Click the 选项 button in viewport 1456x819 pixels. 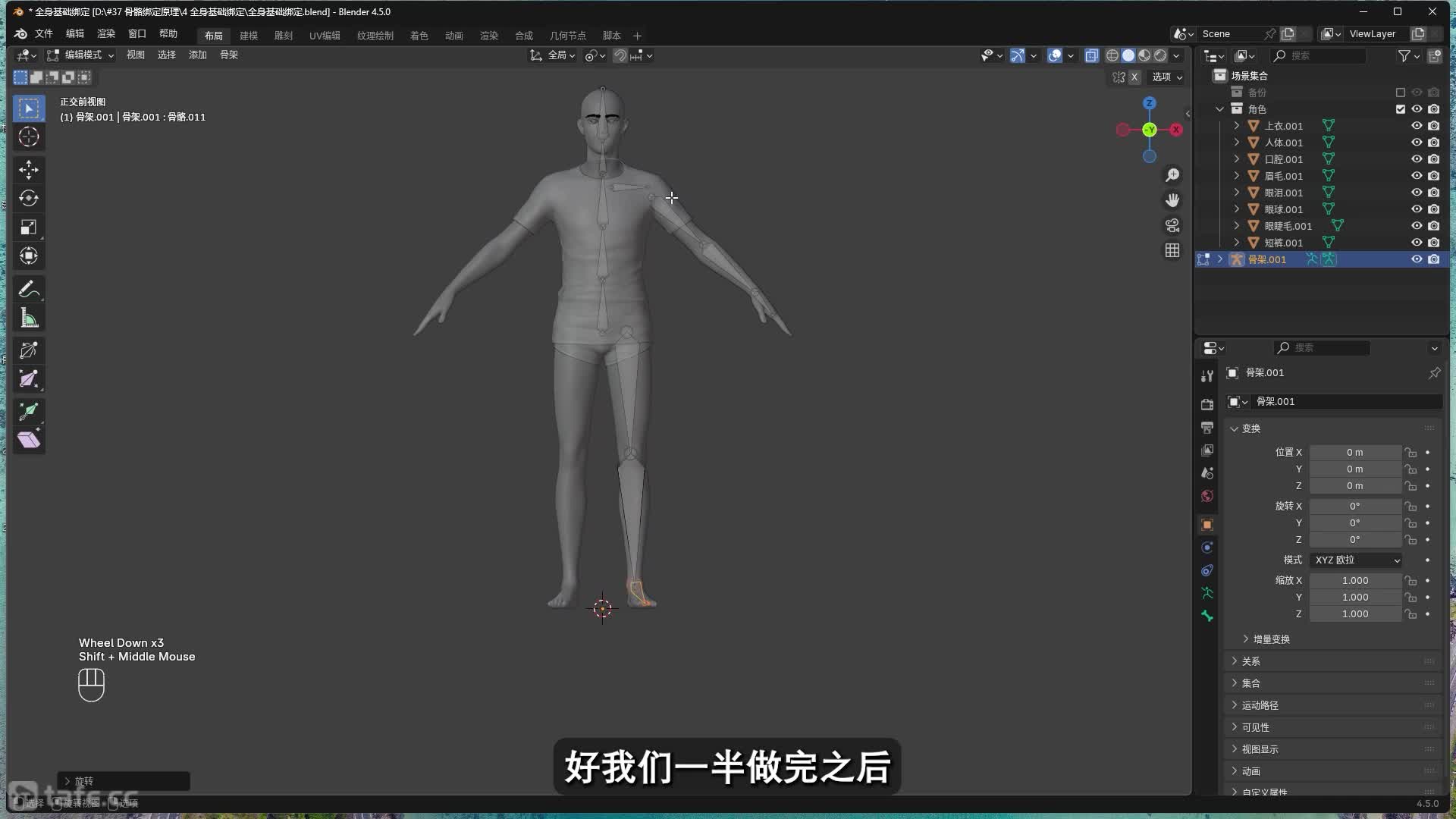pyautogui.click(x=1166, y=77)
